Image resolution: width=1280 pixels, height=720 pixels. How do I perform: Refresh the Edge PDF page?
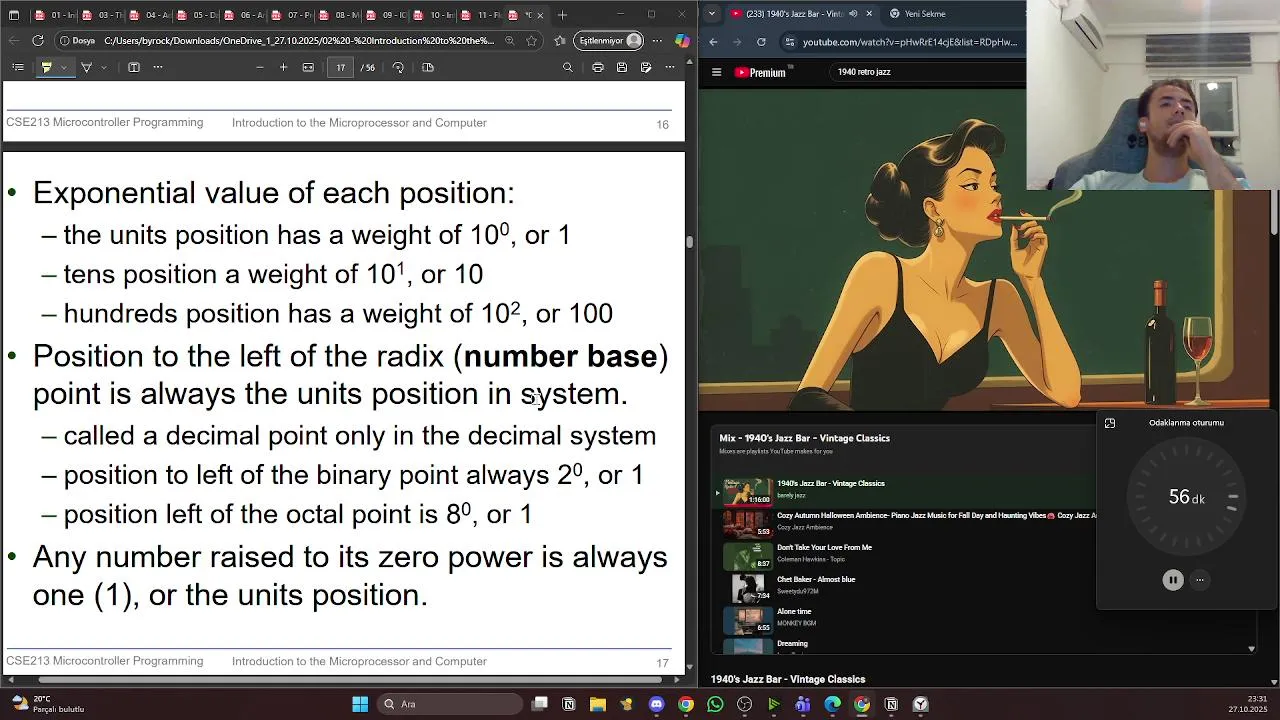37,41
